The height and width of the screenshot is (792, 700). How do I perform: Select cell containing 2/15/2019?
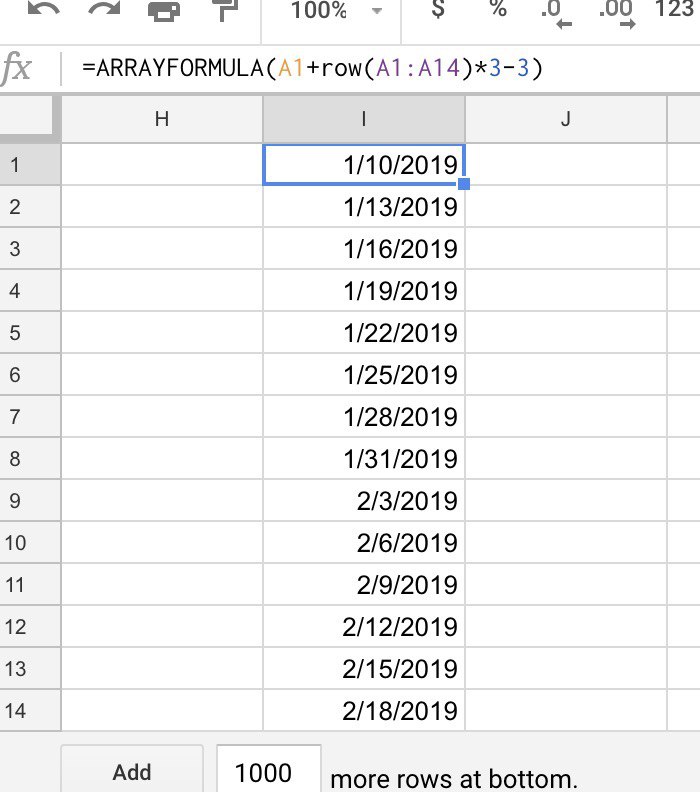point(364,668)
